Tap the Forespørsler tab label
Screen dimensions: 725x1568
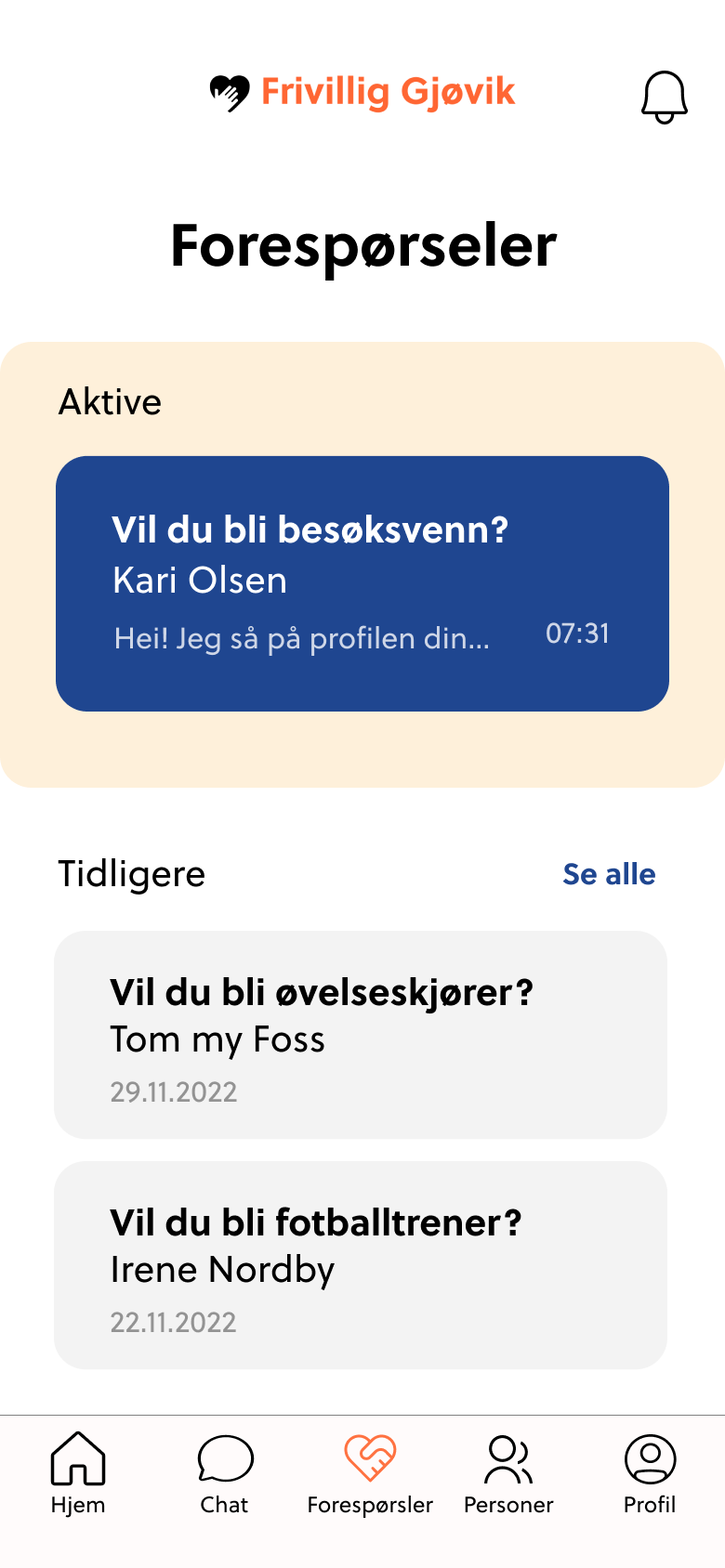(370, 1505)
